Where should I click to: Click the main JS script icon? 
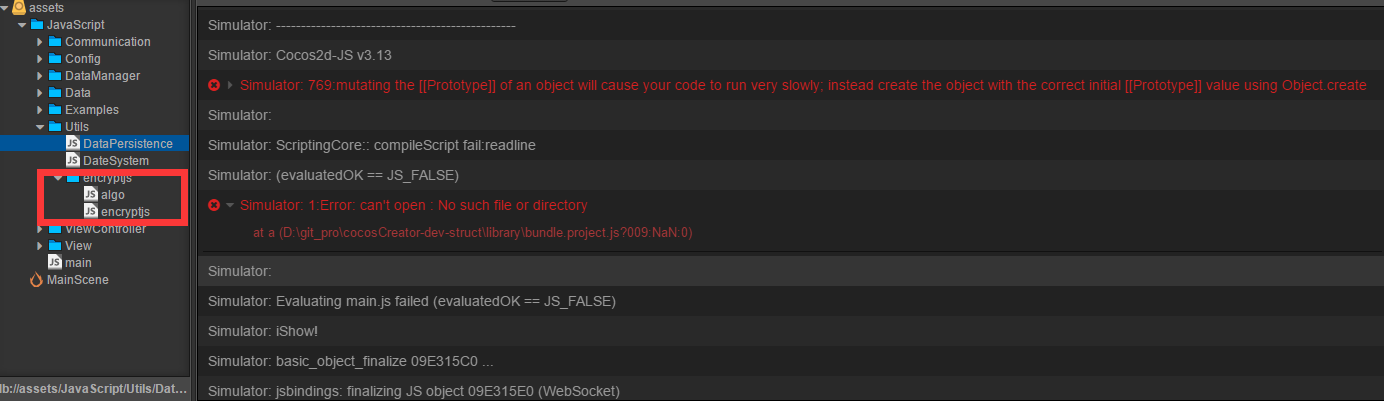(55, 263)
